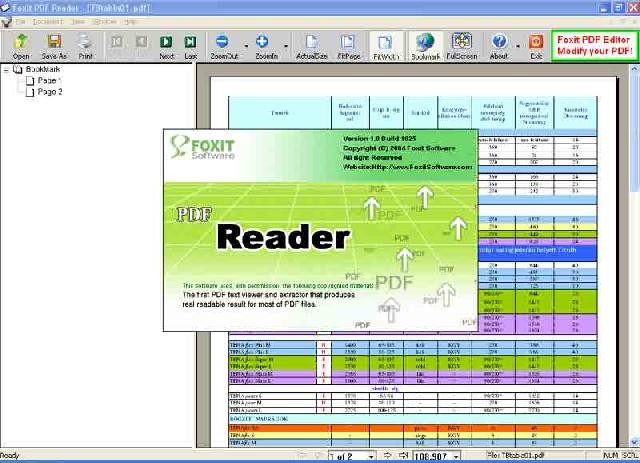This screenshot has height=463, width=640.
Task: Click the ZoomOut minus icon
Action: 223,41
